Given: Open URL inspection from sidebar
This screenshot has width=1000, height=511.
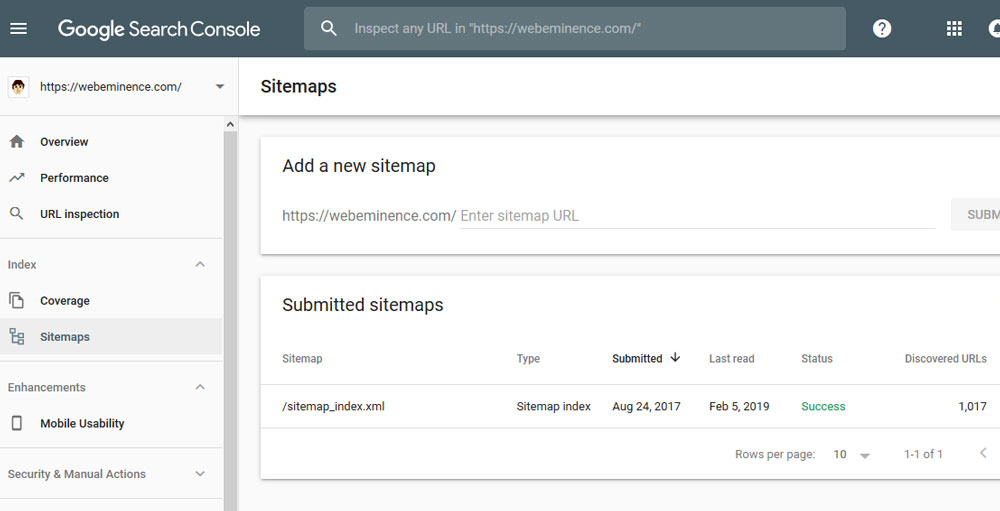Looking at the screenshot, I should [x=80, y=214].
